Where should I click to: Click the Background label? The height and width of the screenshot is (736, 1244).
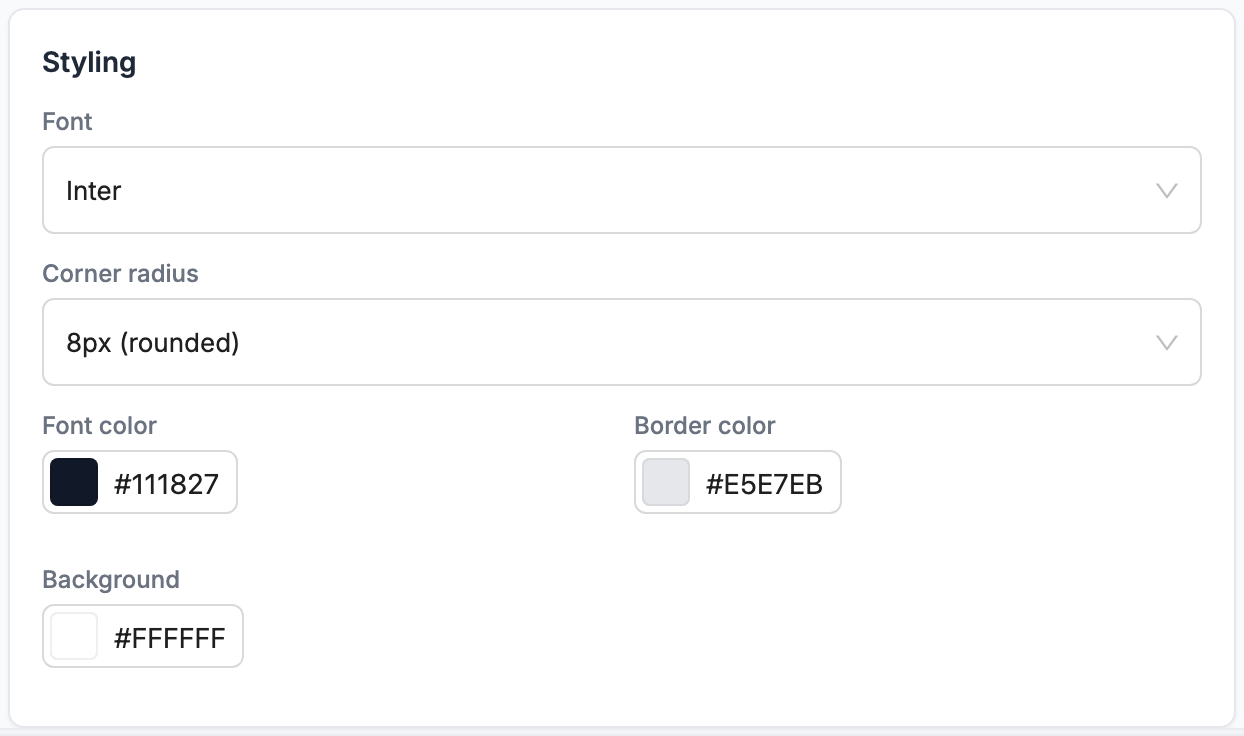point(111,580)
